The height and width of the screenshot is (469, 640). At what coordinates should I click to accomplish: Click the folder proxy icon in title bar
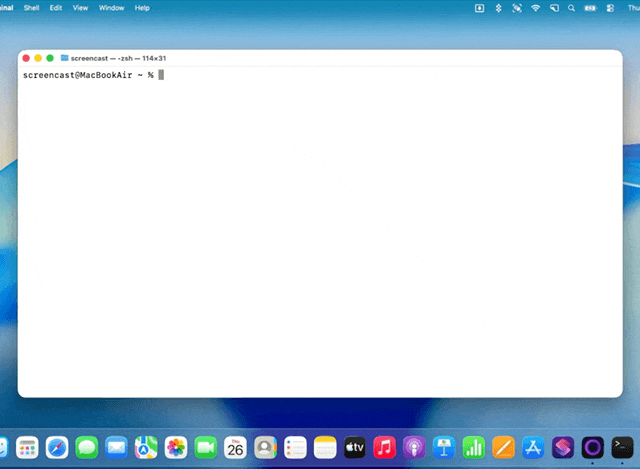(64, 58)
